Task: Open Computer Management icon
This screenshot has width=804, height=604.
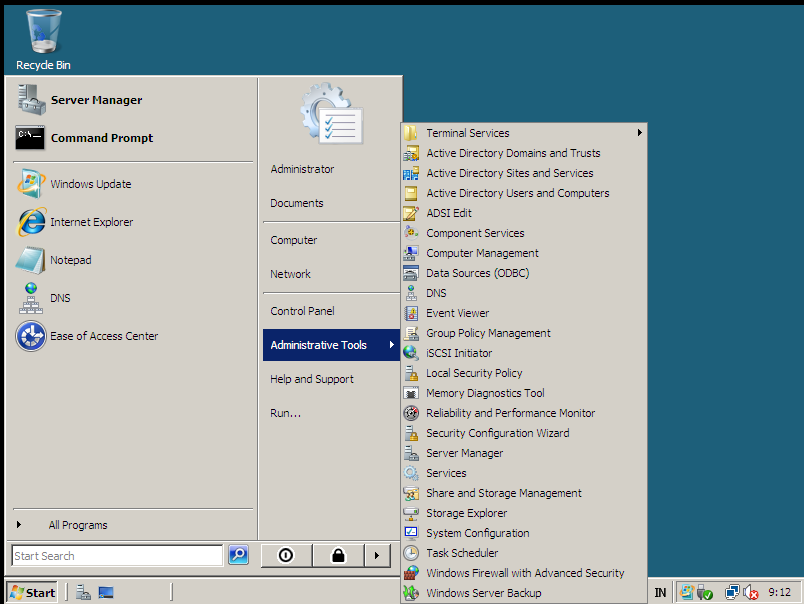Action: tap(411, 253)
